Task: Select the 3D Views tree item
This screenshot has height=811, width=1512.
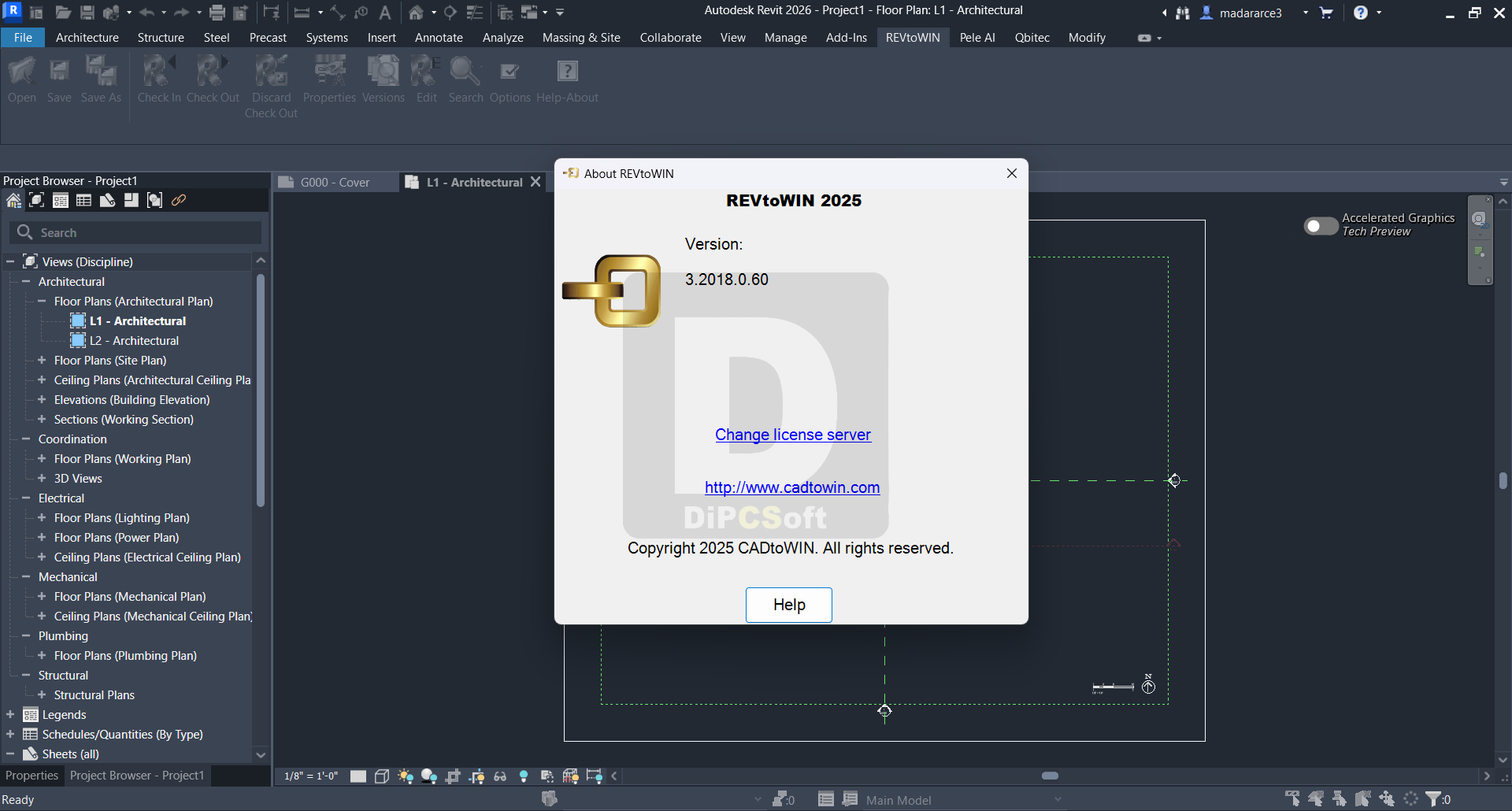Action: [x=78, y=478]
